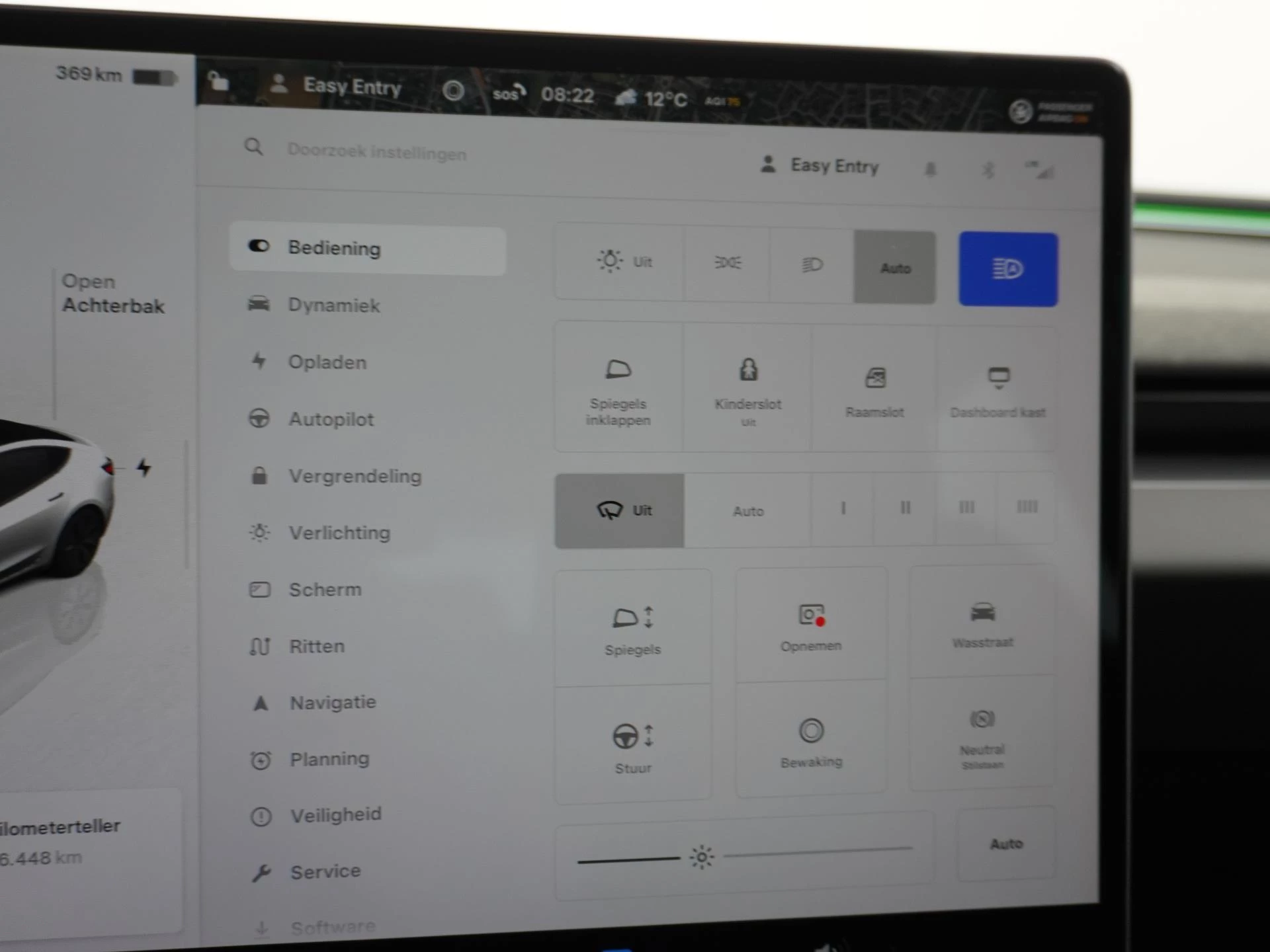Screen dimensions: 1270x952
Task: Enable high beam headlights icon
Action: click(x=1010, y=266)
